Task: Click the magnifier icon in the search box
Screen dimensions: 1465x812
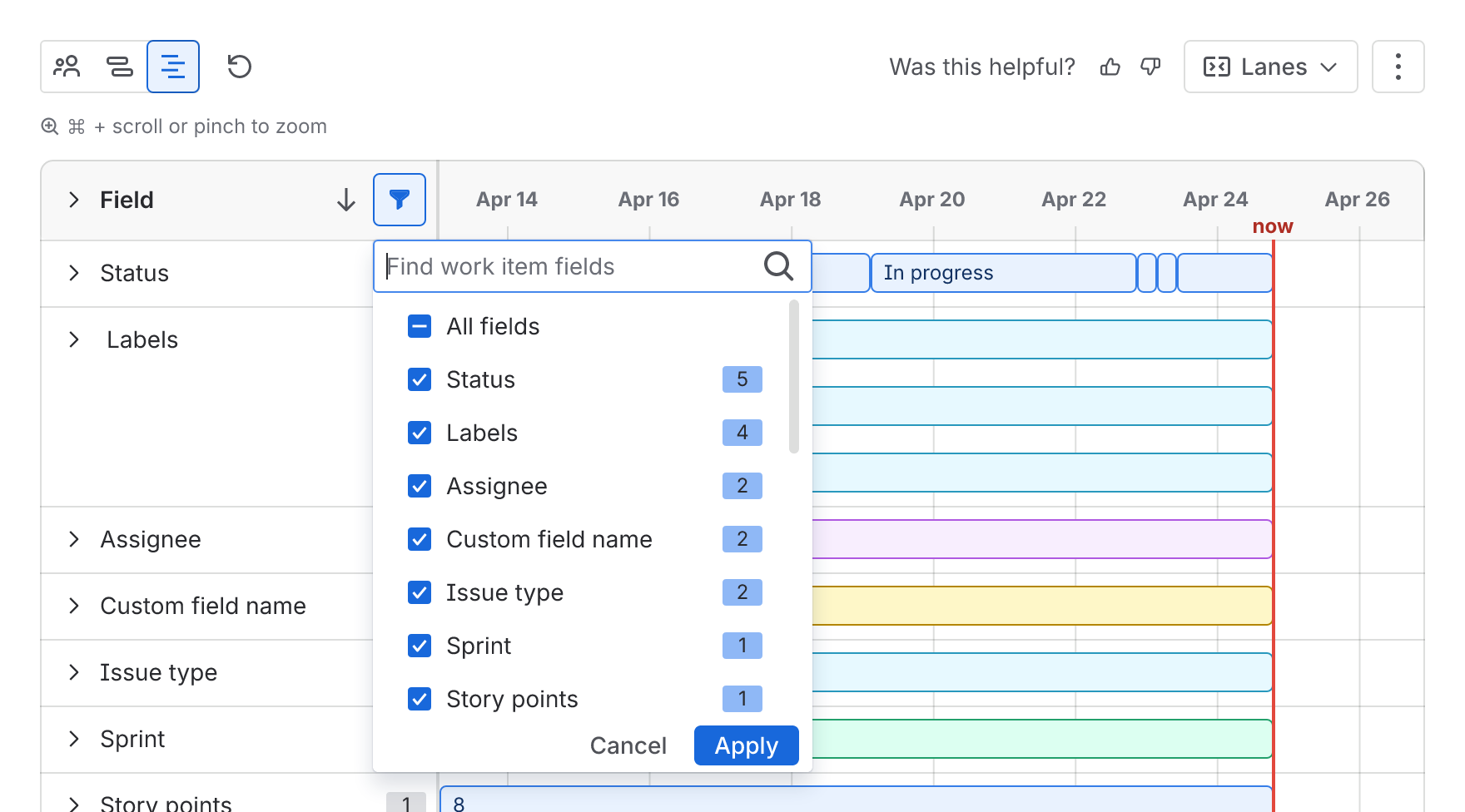Action: click(778, 266)
